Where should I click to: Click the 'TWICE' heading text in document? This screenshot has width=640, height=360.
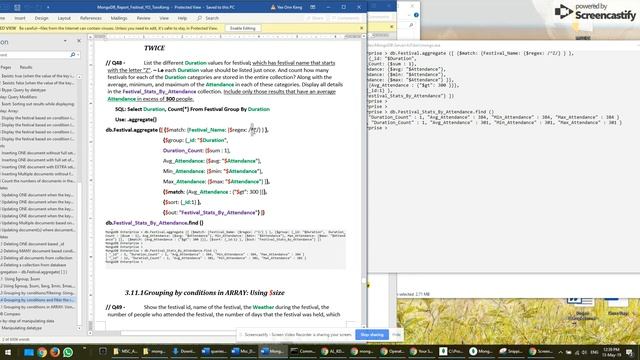tap(154, 48)
